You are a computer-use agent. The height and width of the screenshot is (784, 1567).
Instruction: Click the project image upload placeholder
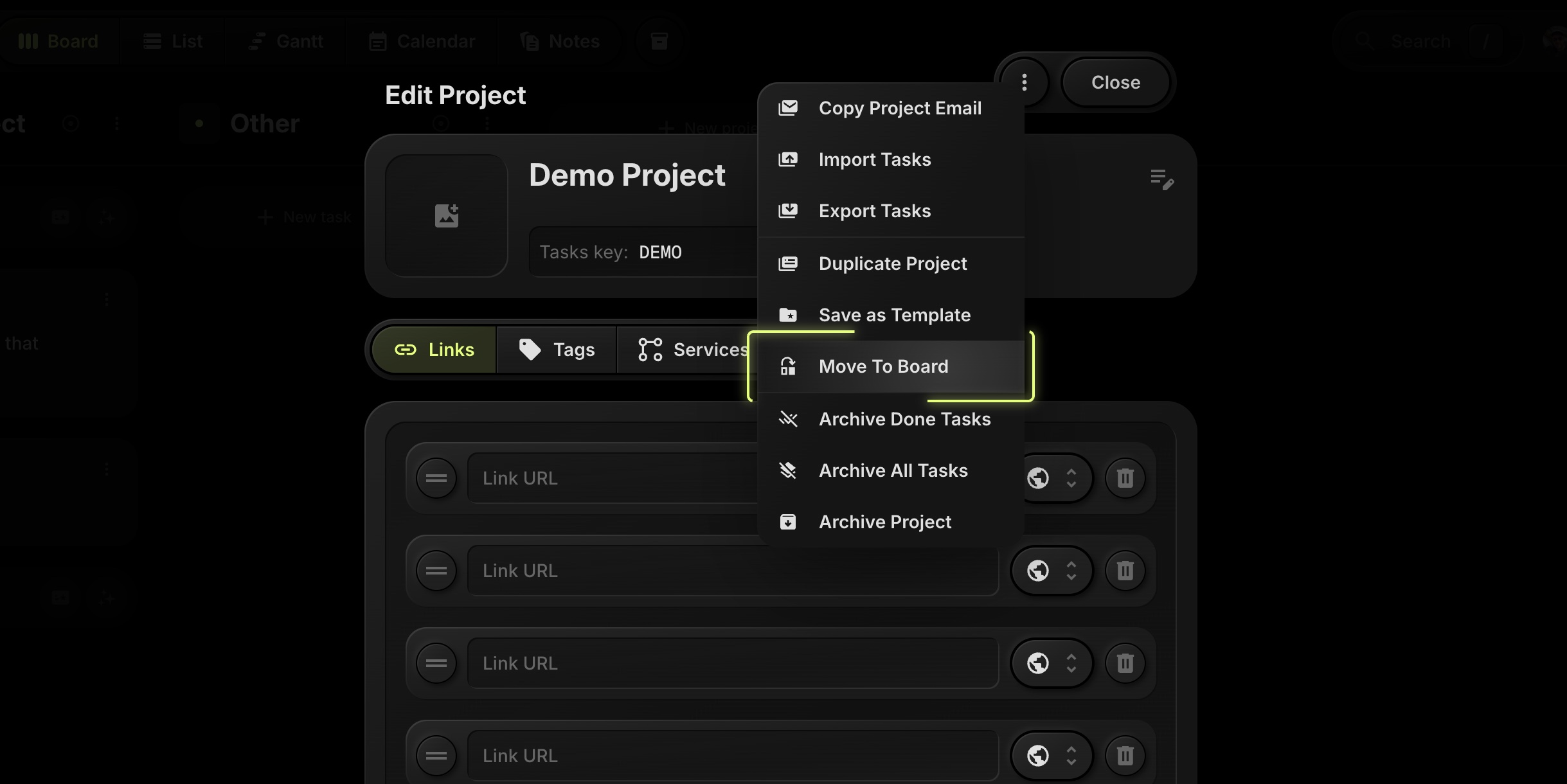pos(446,216)
